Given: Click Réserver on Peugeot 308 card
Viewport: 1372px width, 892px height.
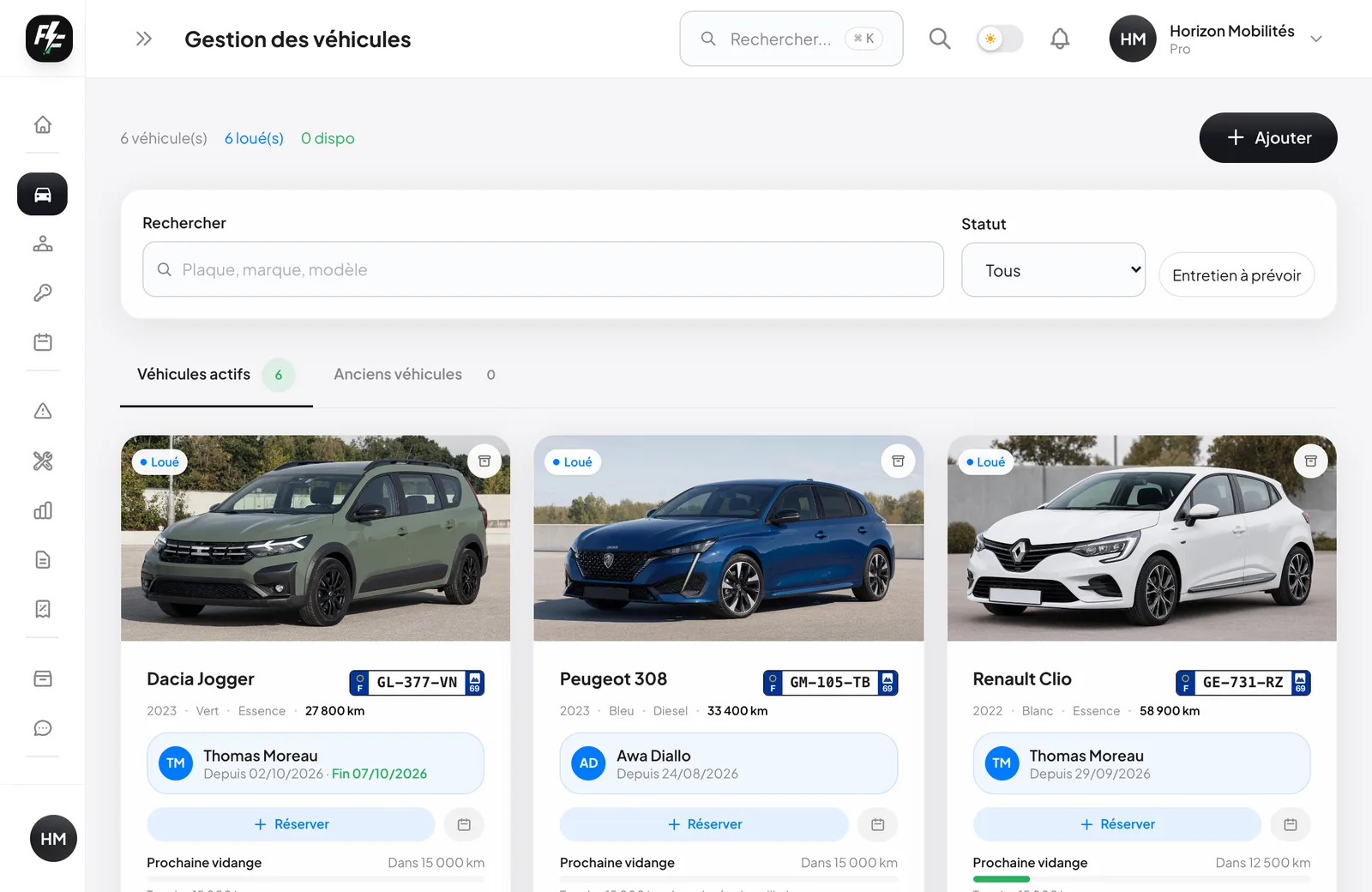Looking at the screenshot, I should click(704, 824).
